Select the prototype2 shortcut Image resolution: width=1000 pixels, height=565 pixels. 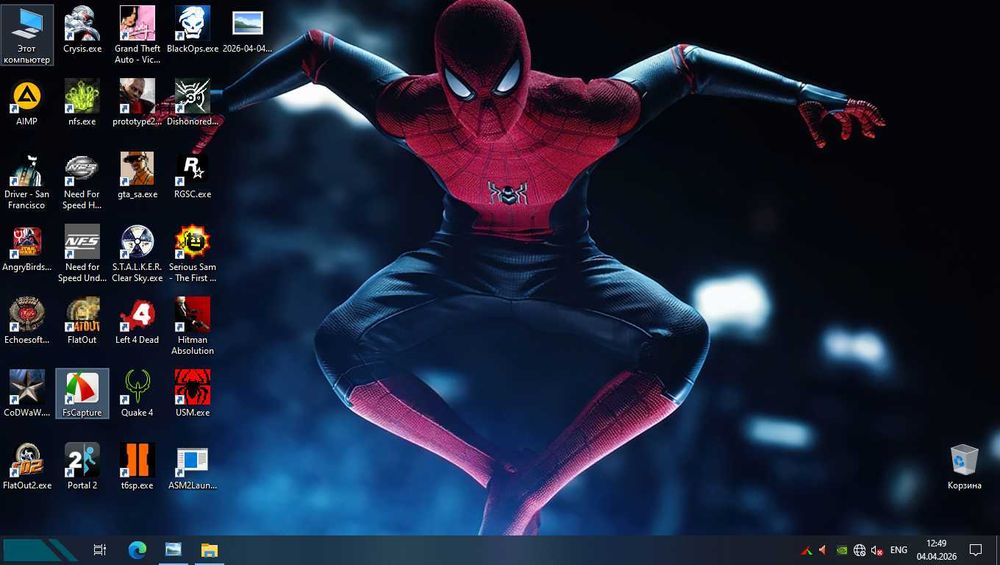(137, 102)
